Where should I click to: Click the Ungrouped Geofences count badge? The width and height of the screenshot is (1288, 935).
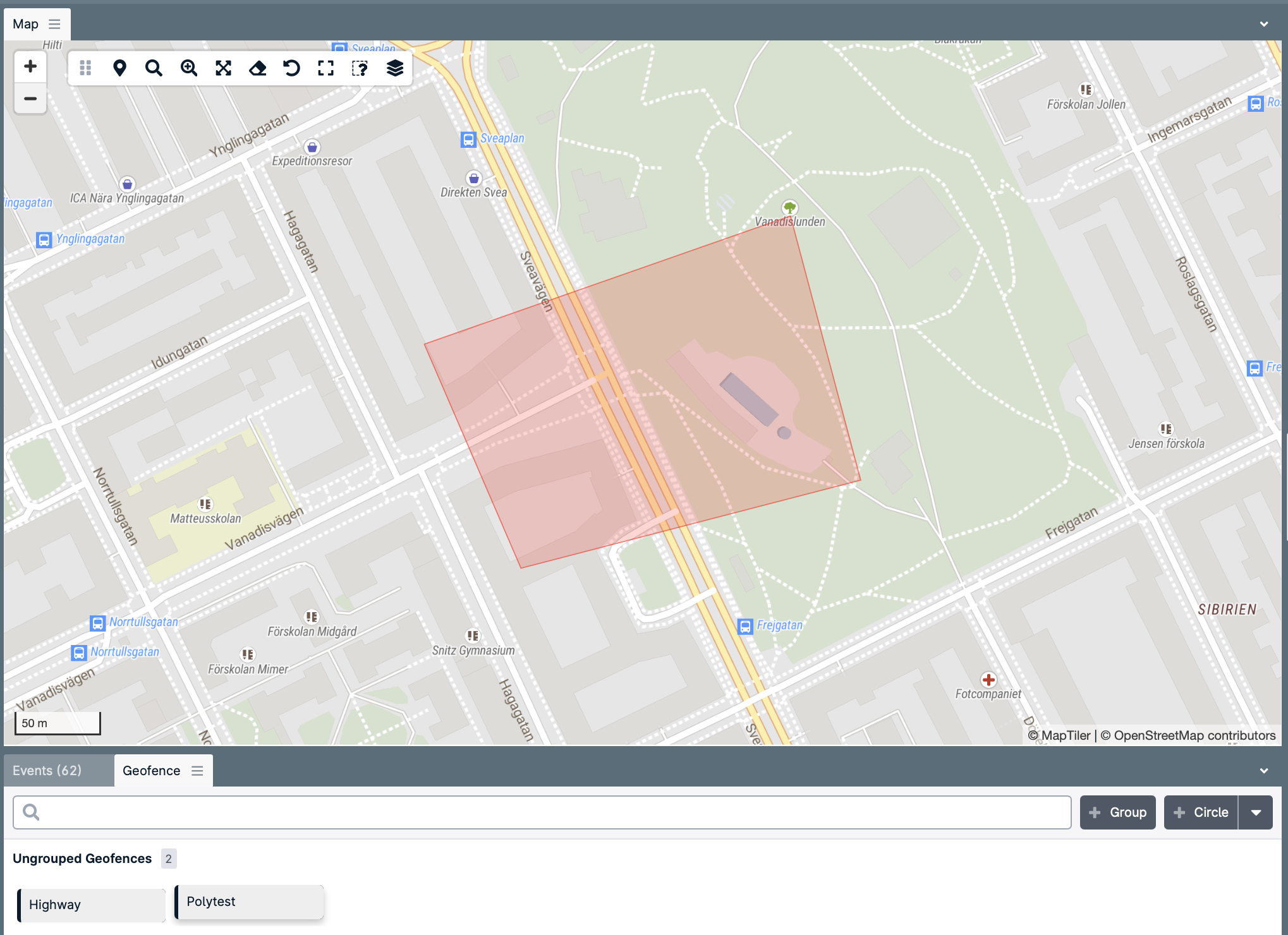click(169, 859)
